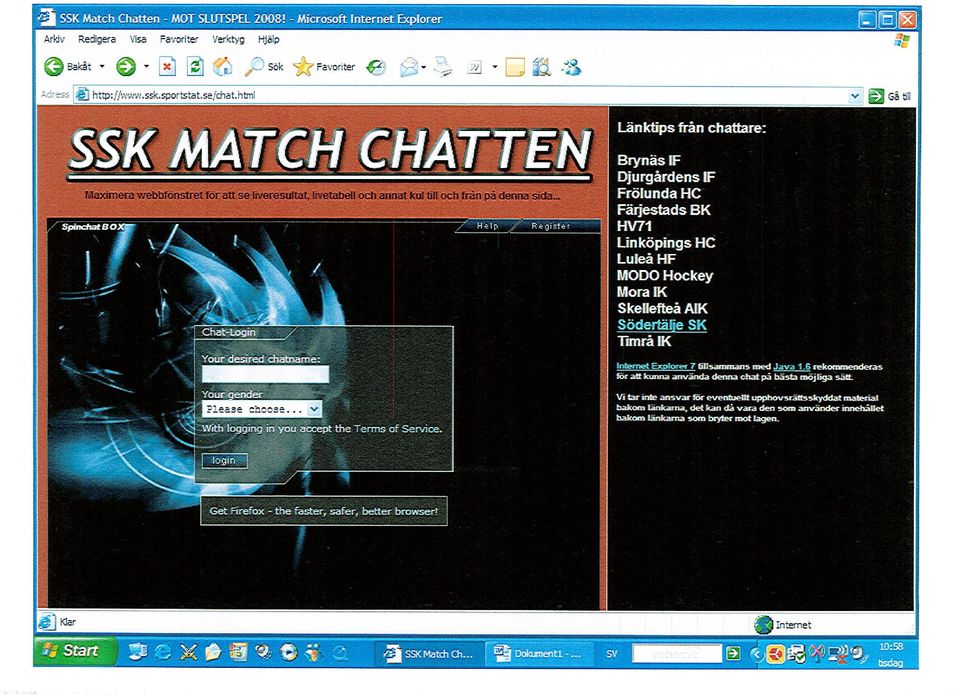Open the Favoriter menu in the menu bar
Screen dimensions: 959x696
point(179,39)
